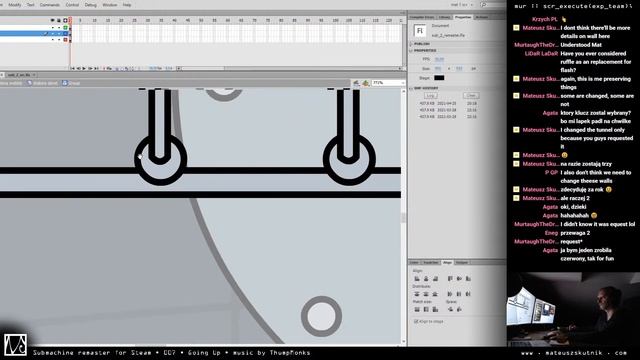
Task: Align objects to top edge
Action: 450,279
